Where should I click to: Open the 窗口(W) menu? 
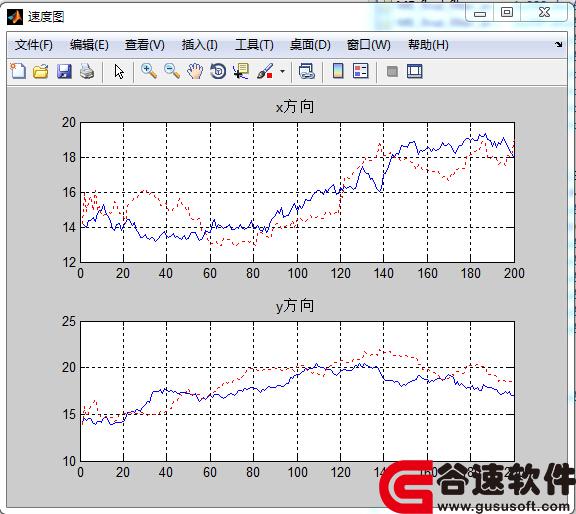(368, 45)
